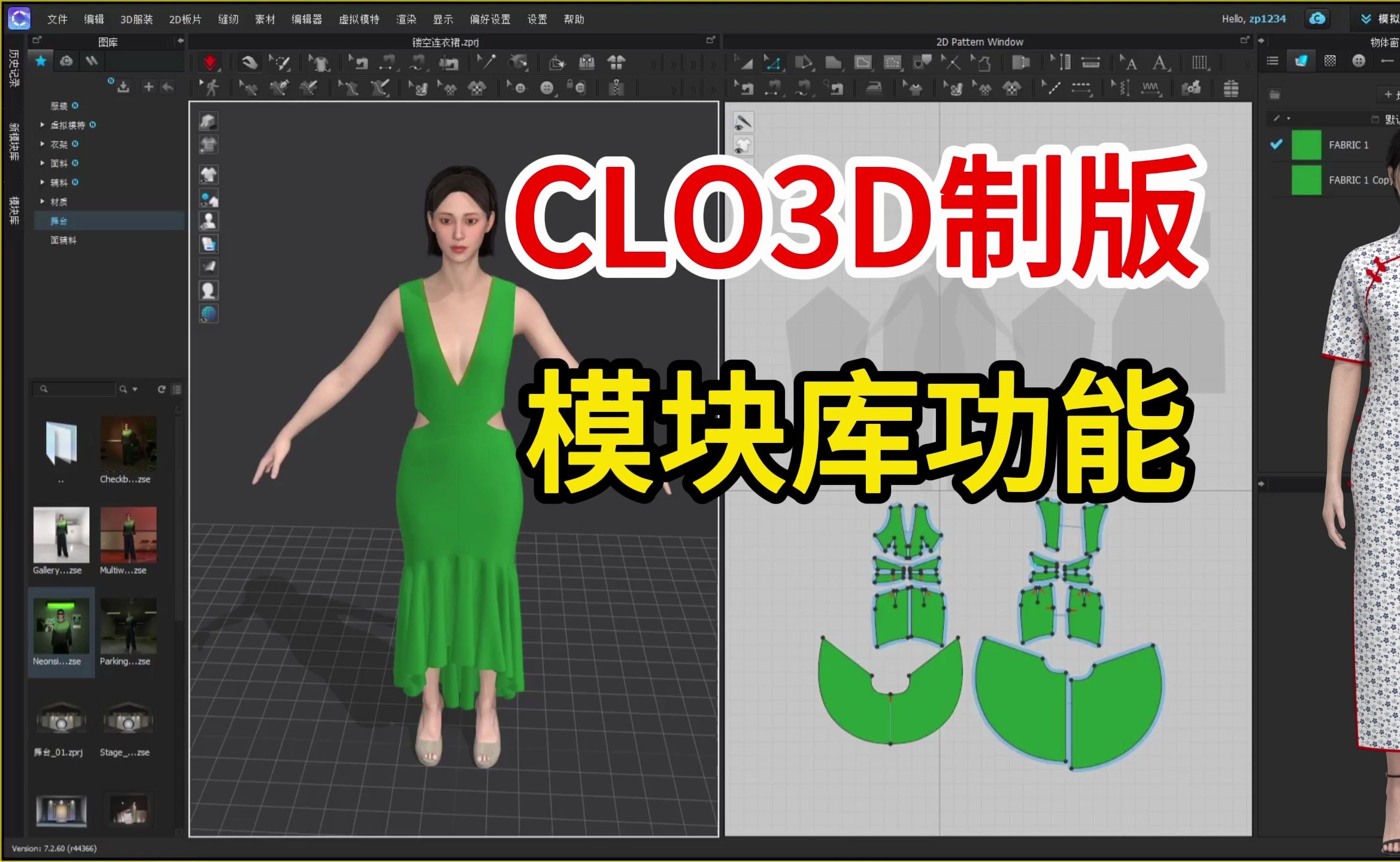1400x862 pixels.
Task: Expand the 材质 tree folder
Action: point(42,202)
